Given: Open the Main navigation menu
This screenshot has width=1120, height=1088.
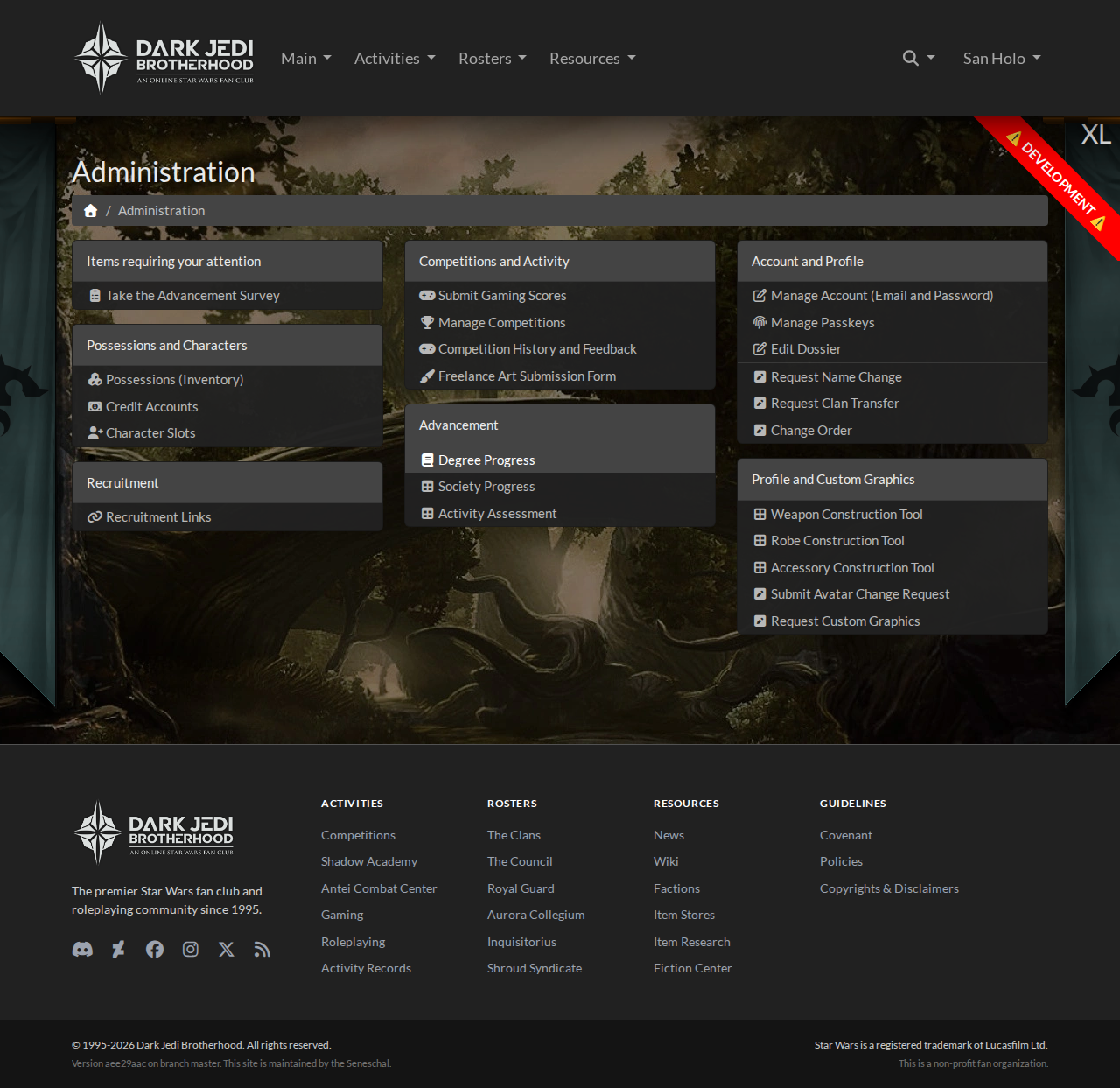Looking at the screenshot, I should coord(305,59).
